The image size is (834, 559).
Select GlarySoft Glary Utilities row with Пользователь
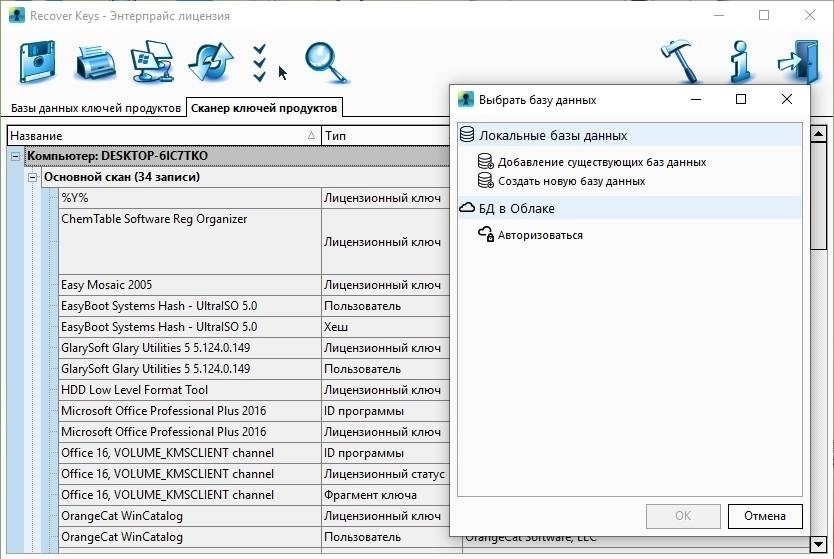[253, 369]
